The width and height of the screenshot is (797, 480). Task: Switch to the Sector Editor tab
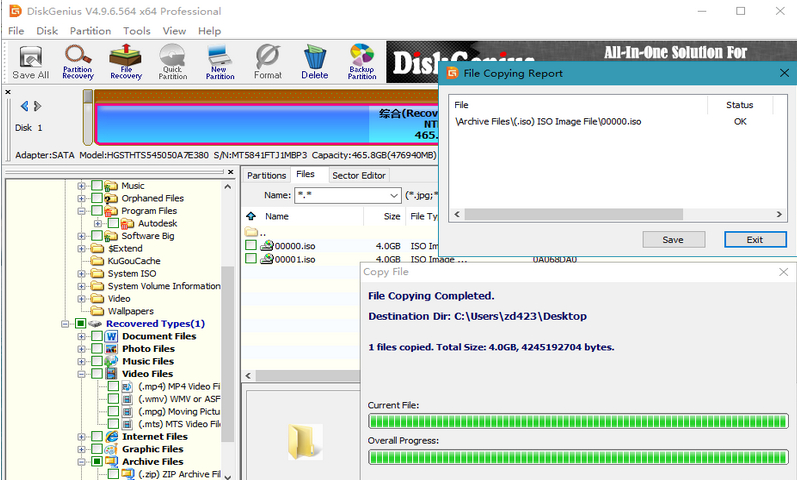358,176
